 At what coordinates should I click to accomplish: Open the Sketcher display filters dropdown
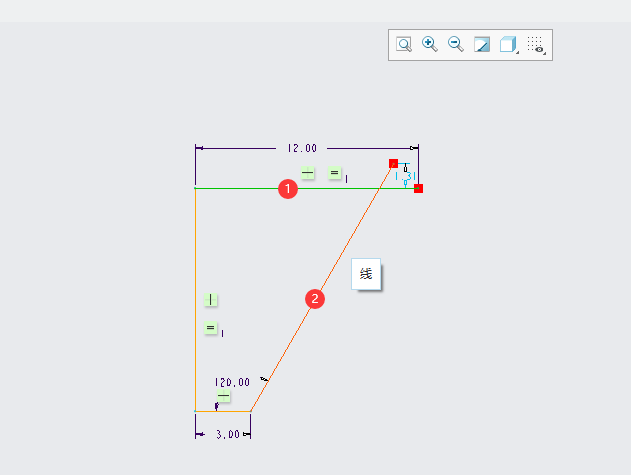pos(536,45)
